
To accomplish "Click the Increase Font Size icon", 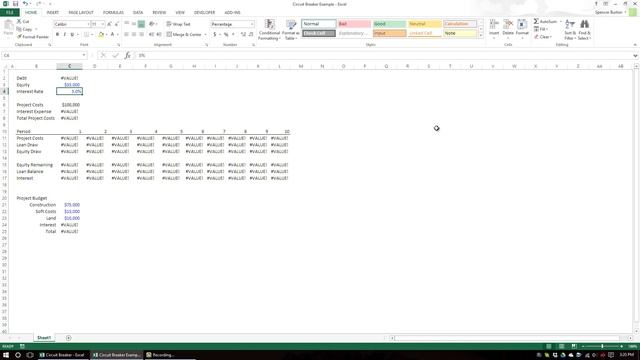I will [x=109, y=24].
